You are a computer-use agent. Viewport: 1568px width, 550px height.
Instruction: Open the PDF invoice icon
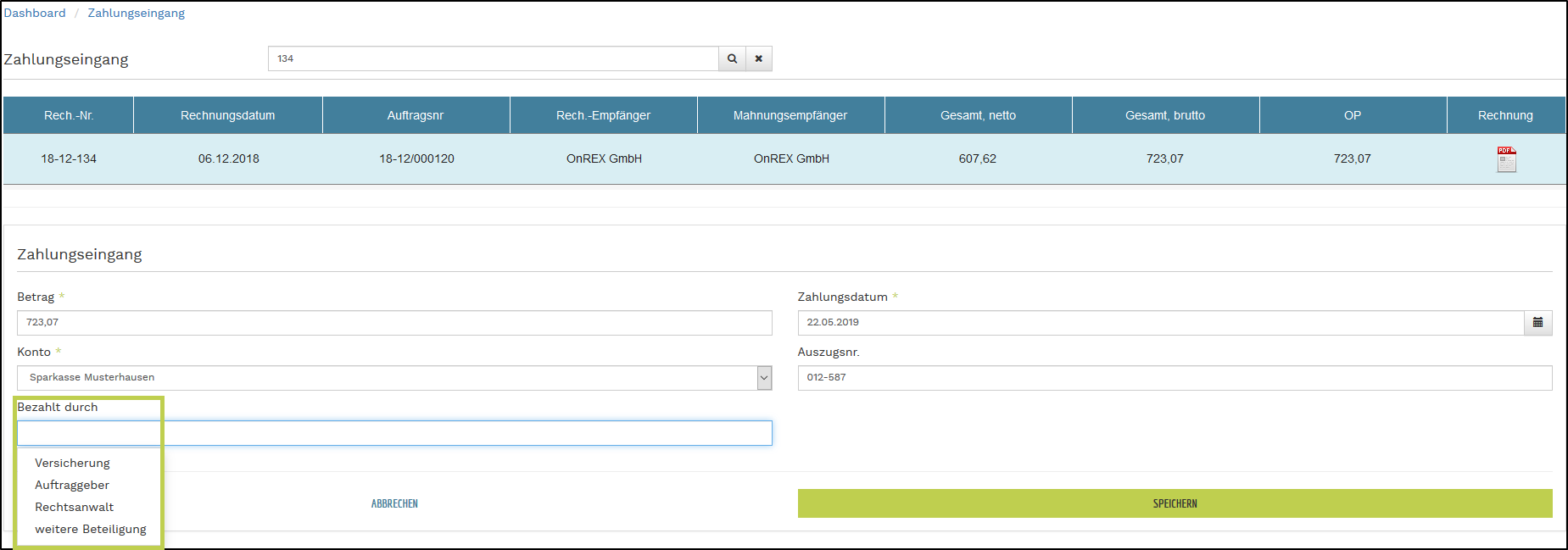pyautogui.click(x=1506, y=159)
